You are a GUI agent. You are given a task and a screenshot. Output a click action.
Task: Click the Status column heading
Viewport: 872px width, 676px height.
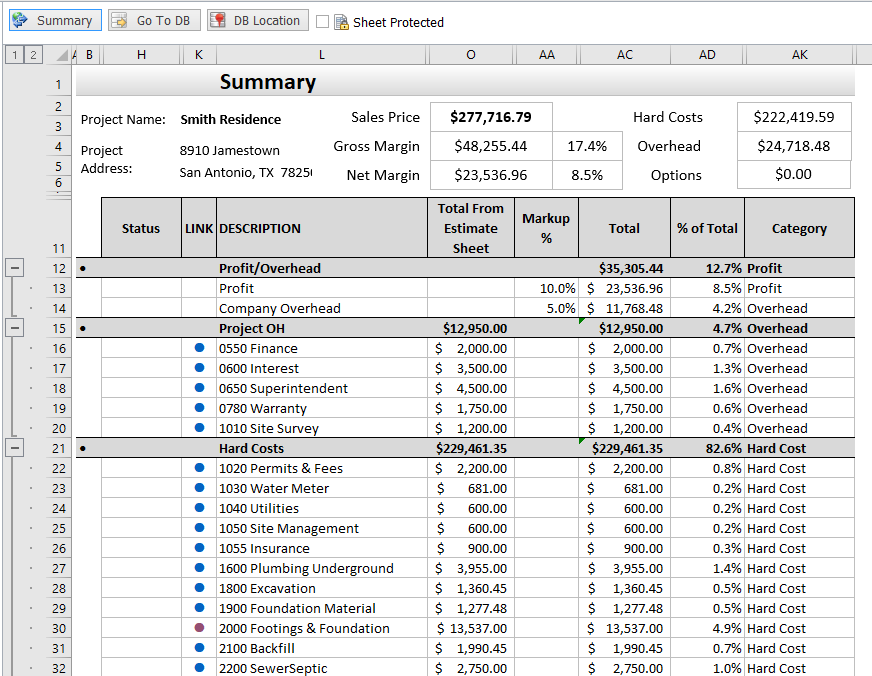[141, 228]
